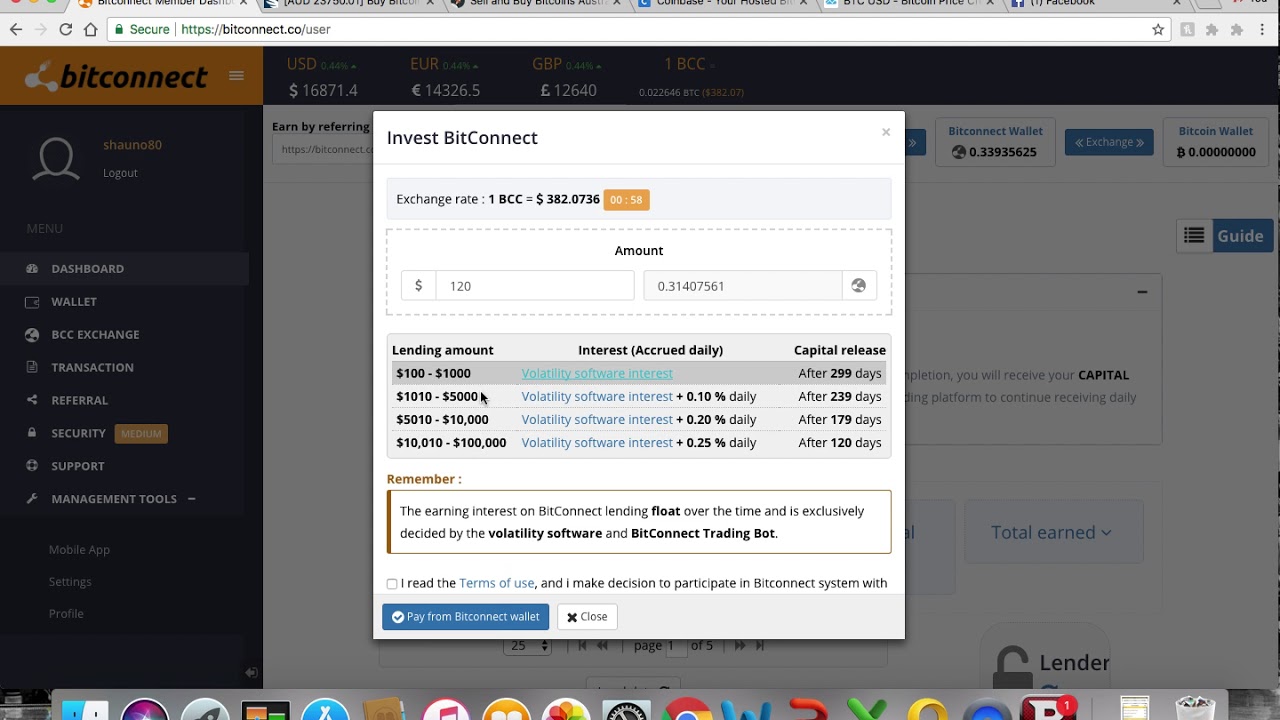Click Chrome home button
Image resolution: width=1280 pixels, height=720 pixels.
pyautogui.click(x=90, y=30)
